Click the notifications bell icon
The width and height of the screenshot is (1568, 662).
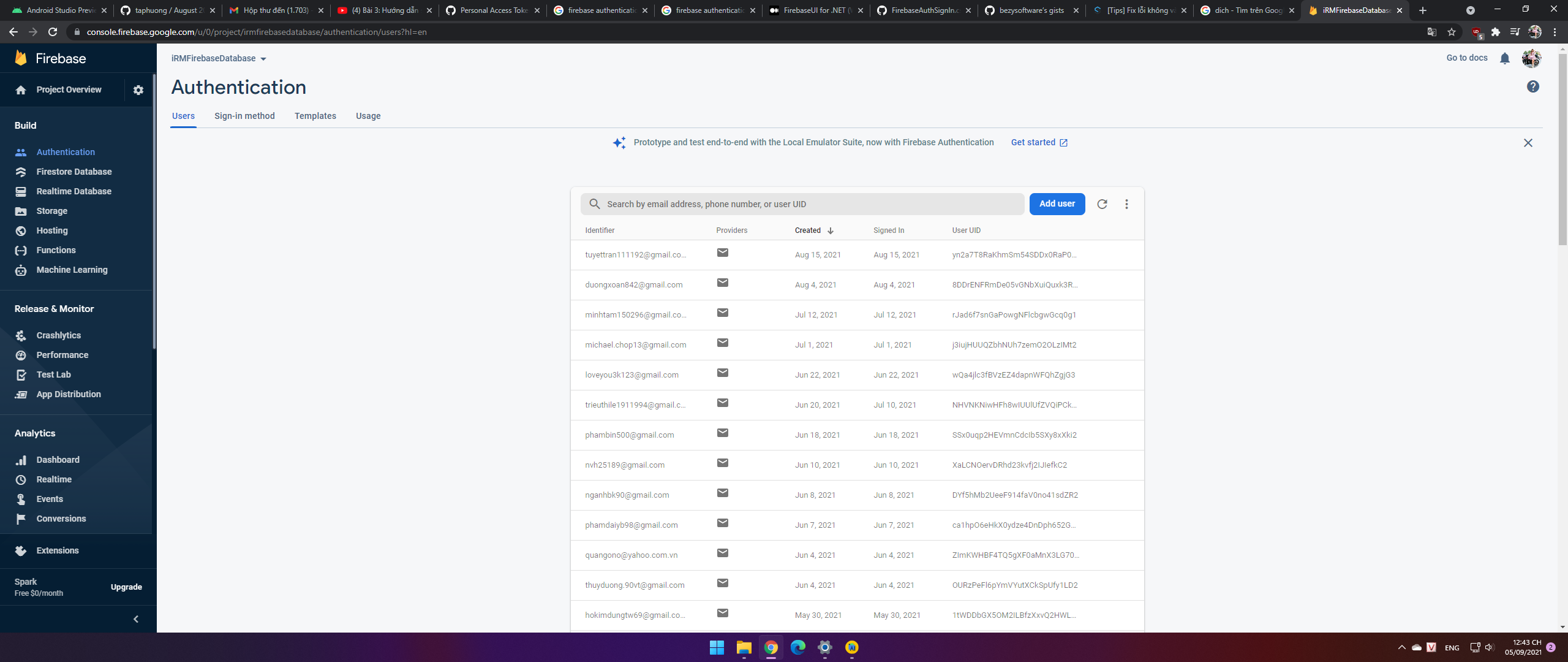(1504, 58)
